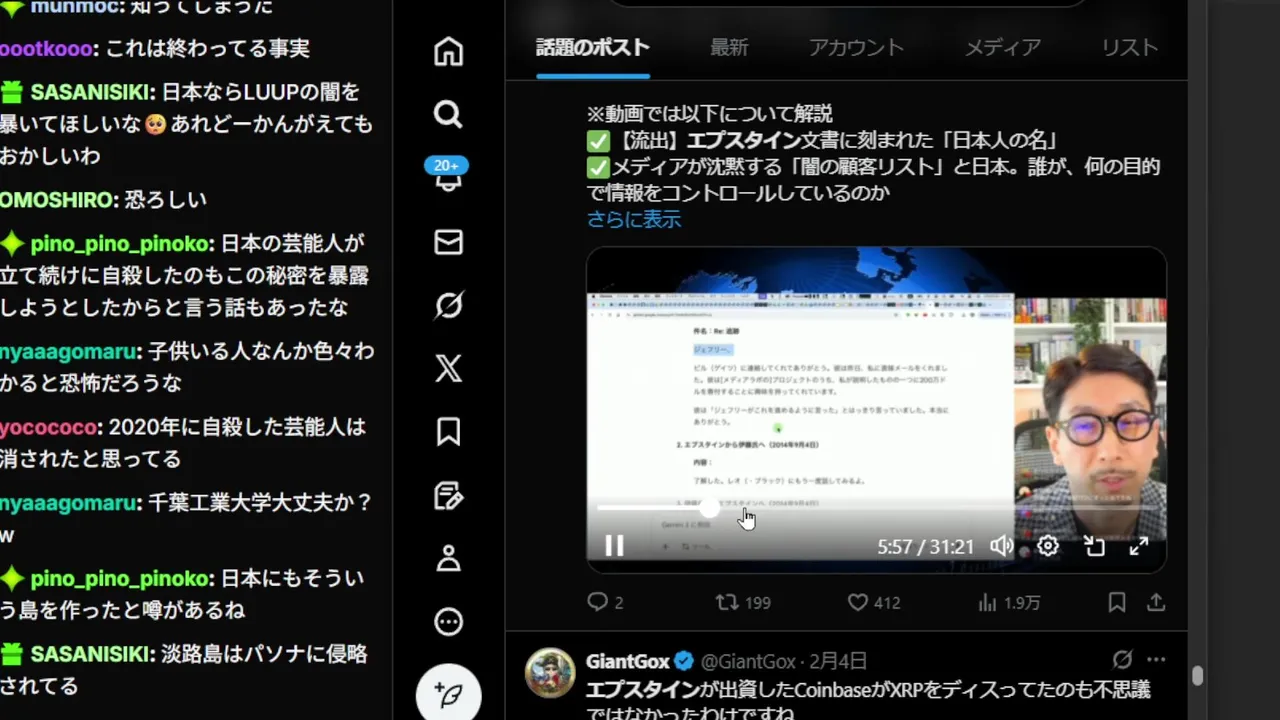Click the video time 5:57 / 31:21
This screenshot has width=1280, height=720.
[925, 547]
